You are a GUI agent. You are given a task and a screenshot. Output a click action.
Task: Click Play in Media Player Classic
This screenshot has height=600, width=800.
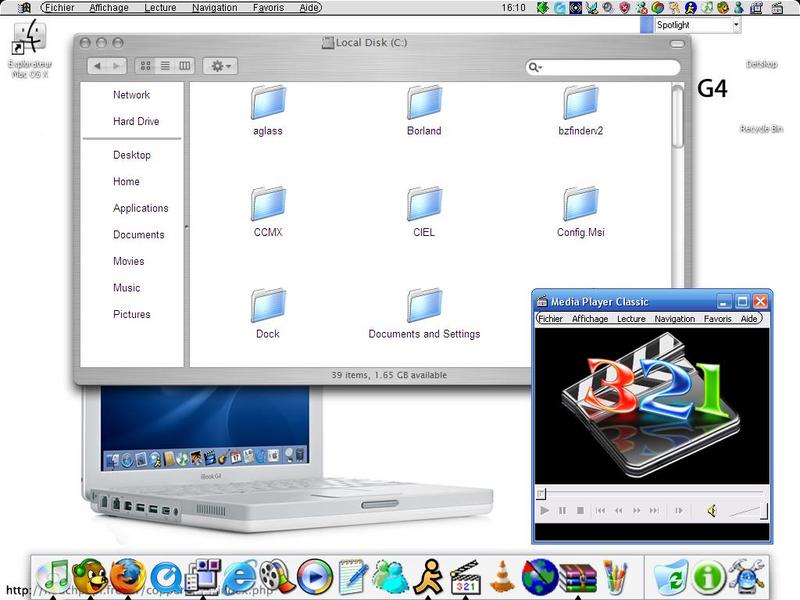544,510
